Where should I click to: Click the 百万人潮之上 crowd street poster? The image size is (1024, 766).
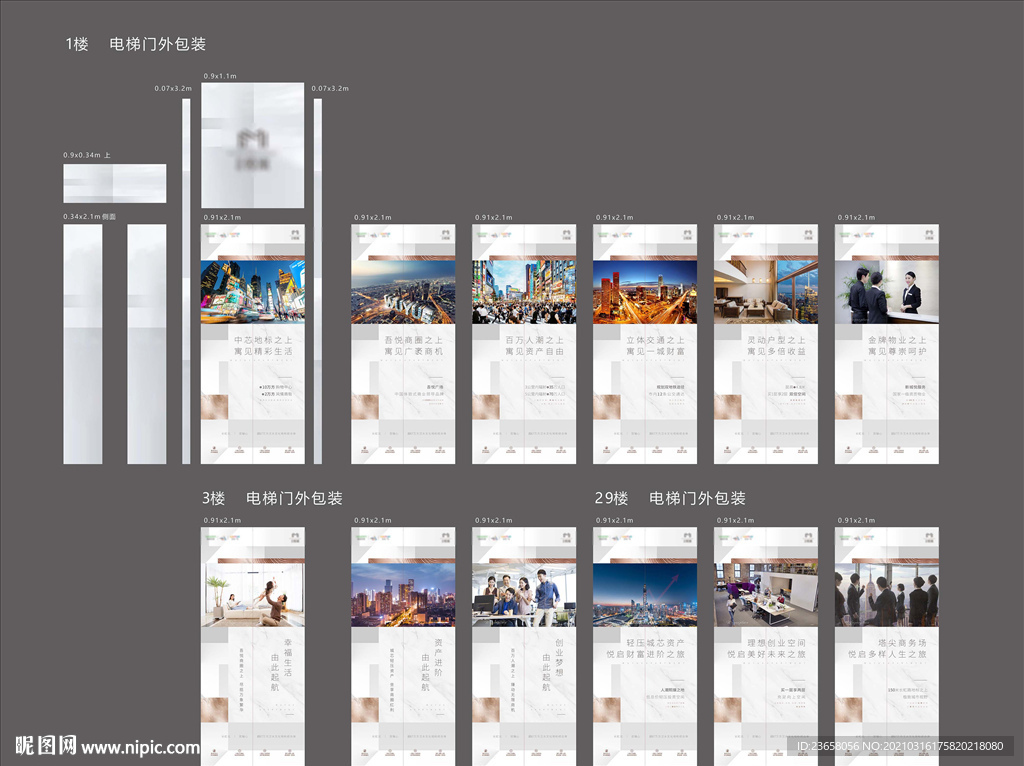[524, 343]
